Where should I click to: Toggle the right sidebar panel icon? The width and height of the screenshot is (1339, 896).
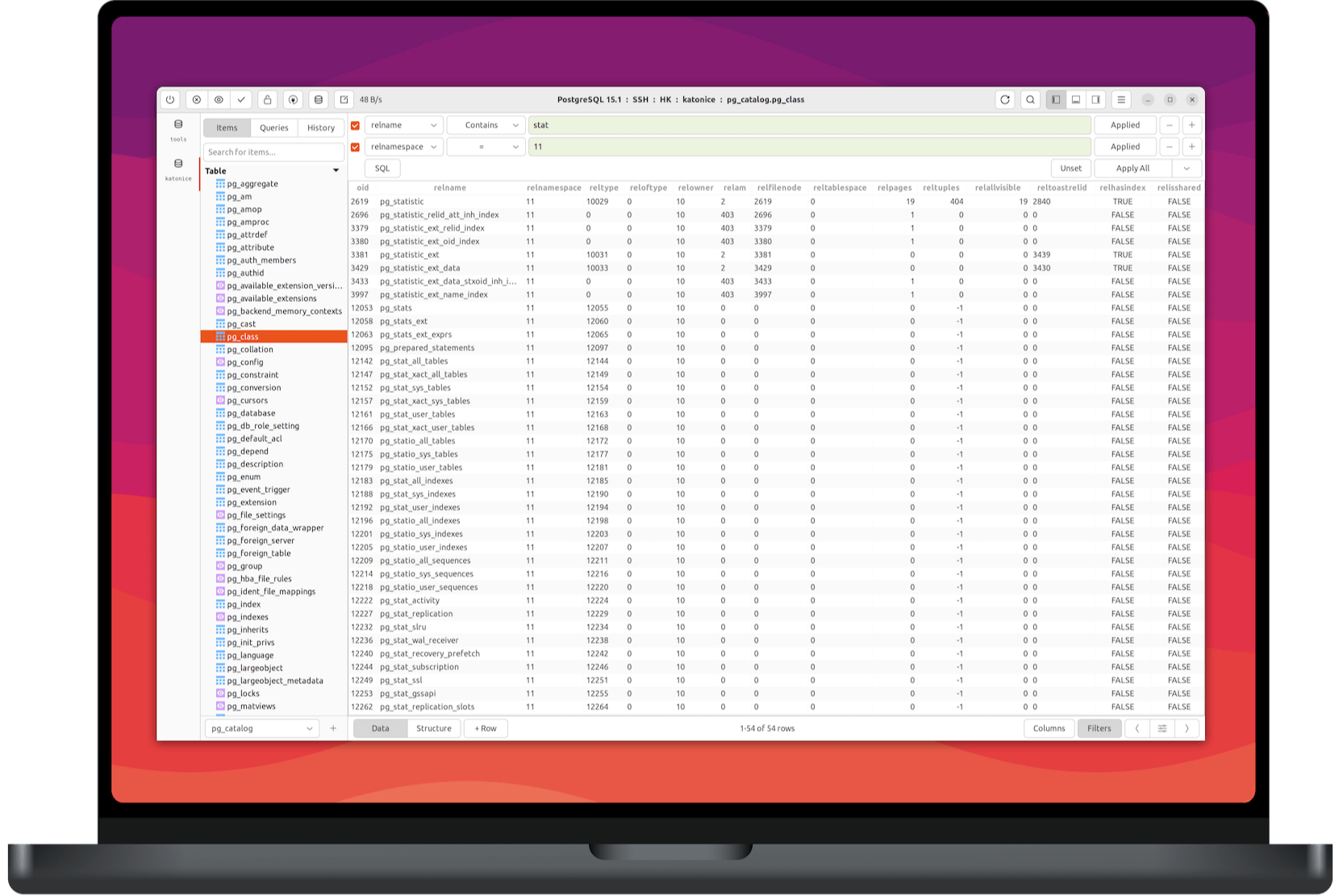point(1095,99)
